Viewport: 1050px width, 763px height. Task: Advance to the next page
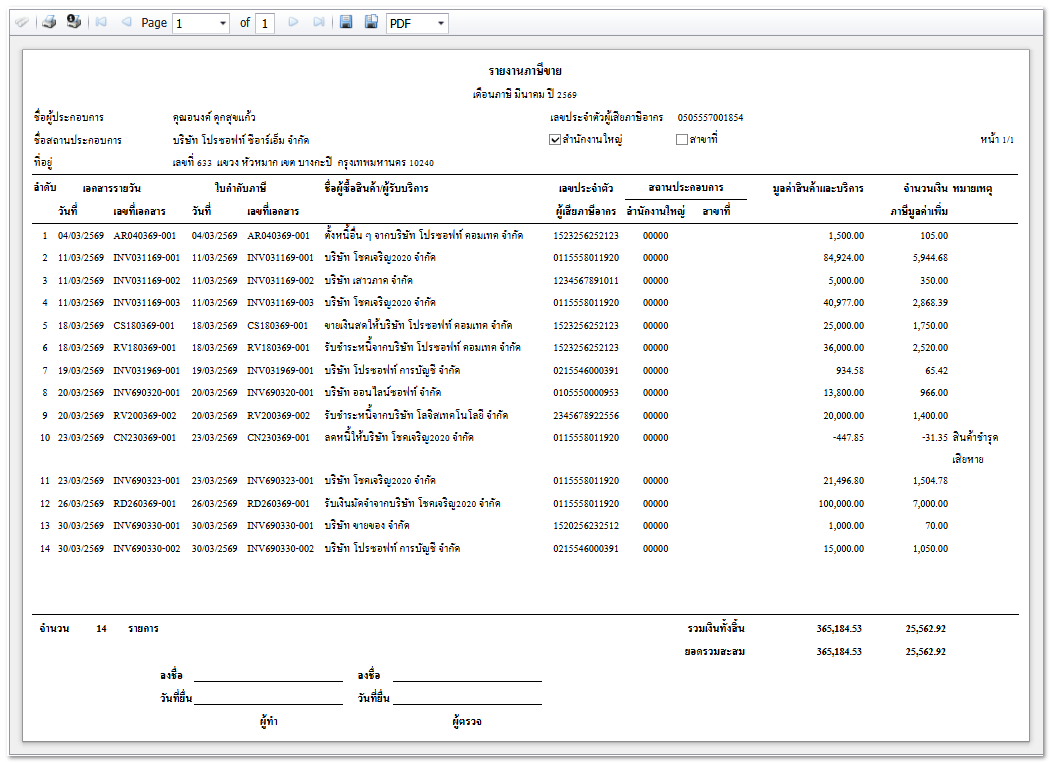point(293,22)
